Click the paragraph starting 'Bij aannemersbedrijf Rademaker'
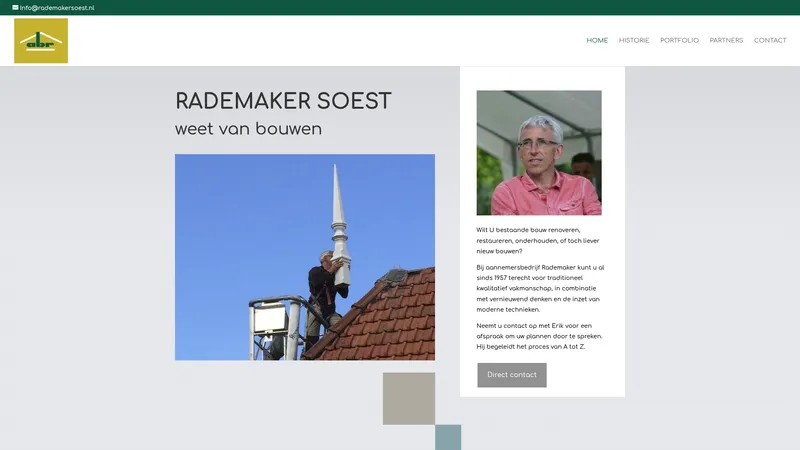The height and width of the screenshot is (450, 800). tap(540, 288)
